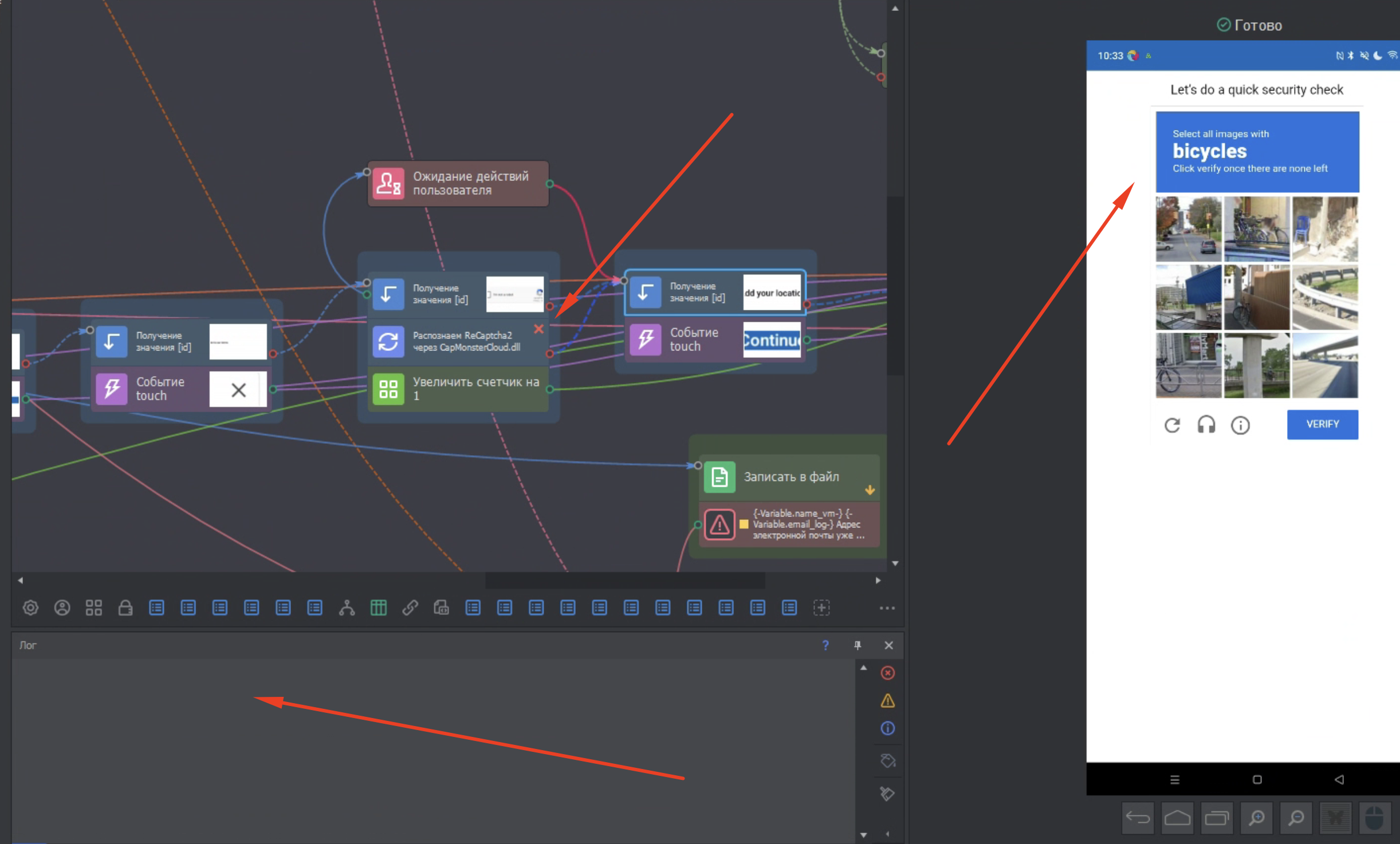Toggle error messages filter in log

pyautogui.click(x=887, y=673)
